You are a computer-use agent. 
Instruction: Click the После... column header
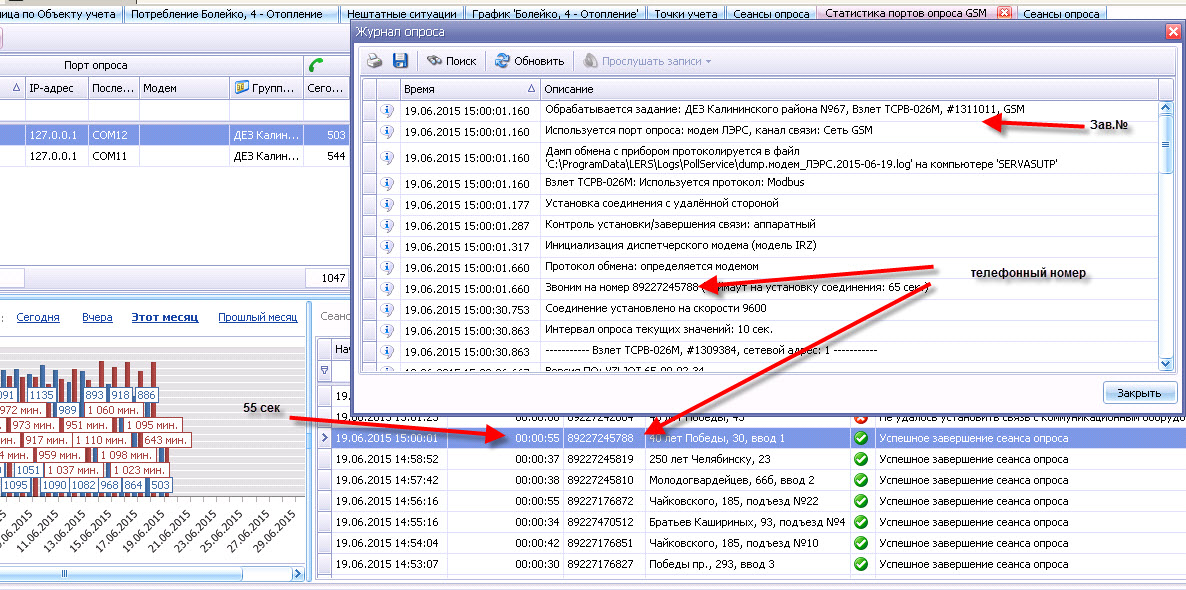pyautogui.click(x=113, y=88)
